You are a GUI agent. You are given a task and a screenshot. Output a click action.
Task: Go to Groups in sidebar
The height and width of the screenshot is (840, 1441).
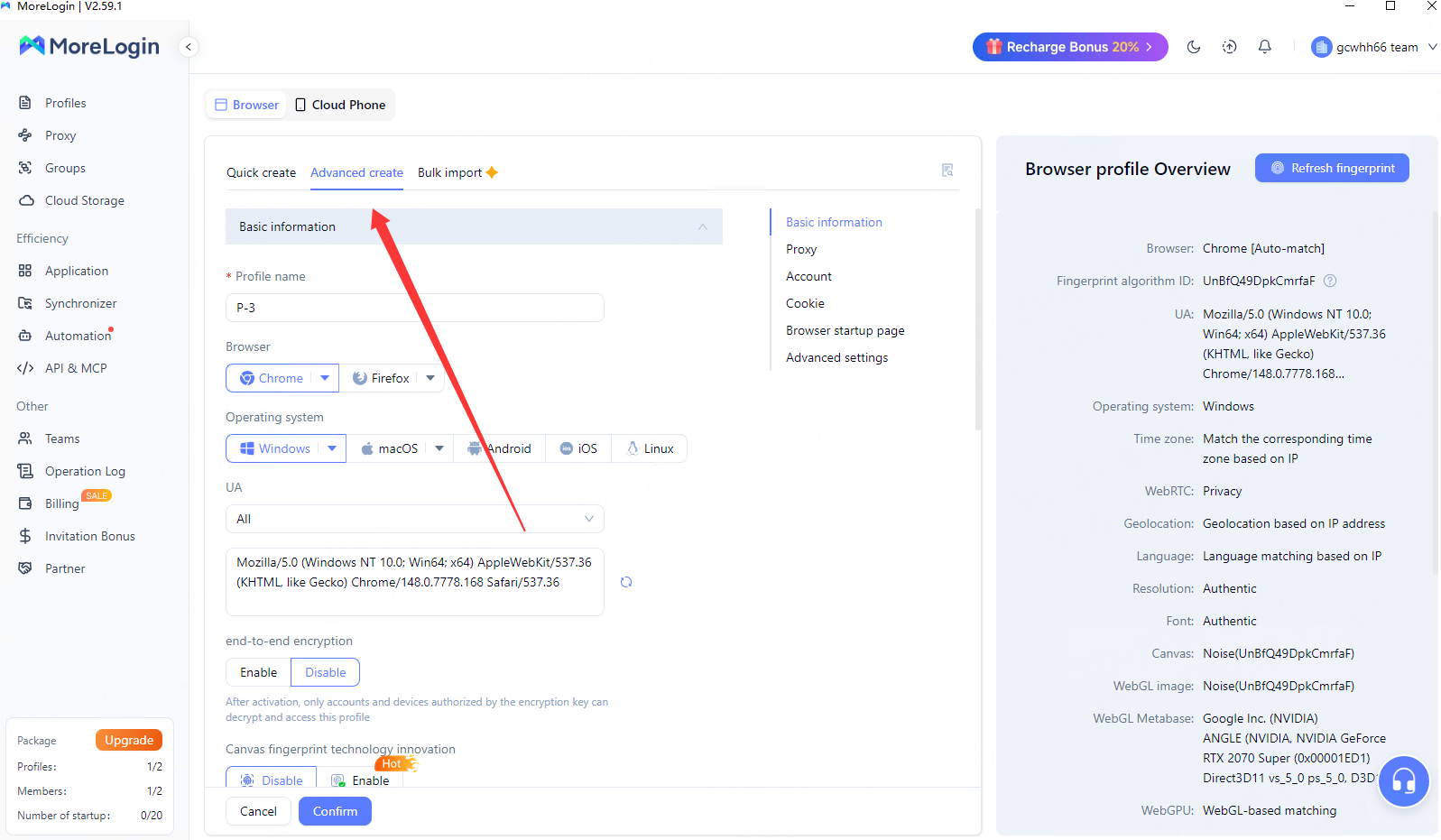point(65,168)
